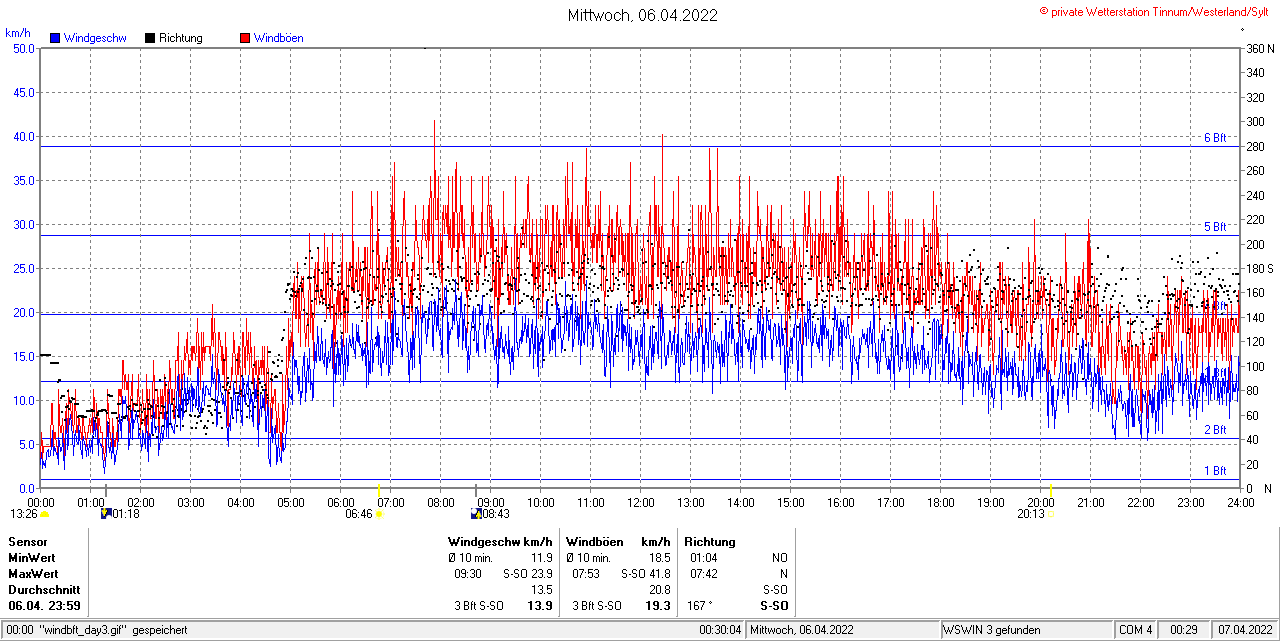Click the Richtung legend label
This screenshot has height=641, width=1280.
point(181,38)
